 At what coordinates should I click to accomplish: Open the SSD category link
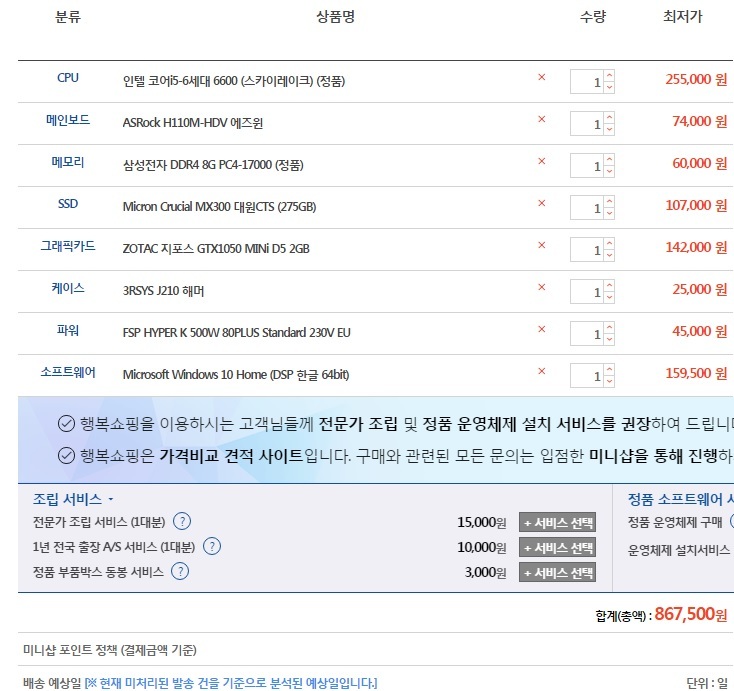click(x=68, y=204)
